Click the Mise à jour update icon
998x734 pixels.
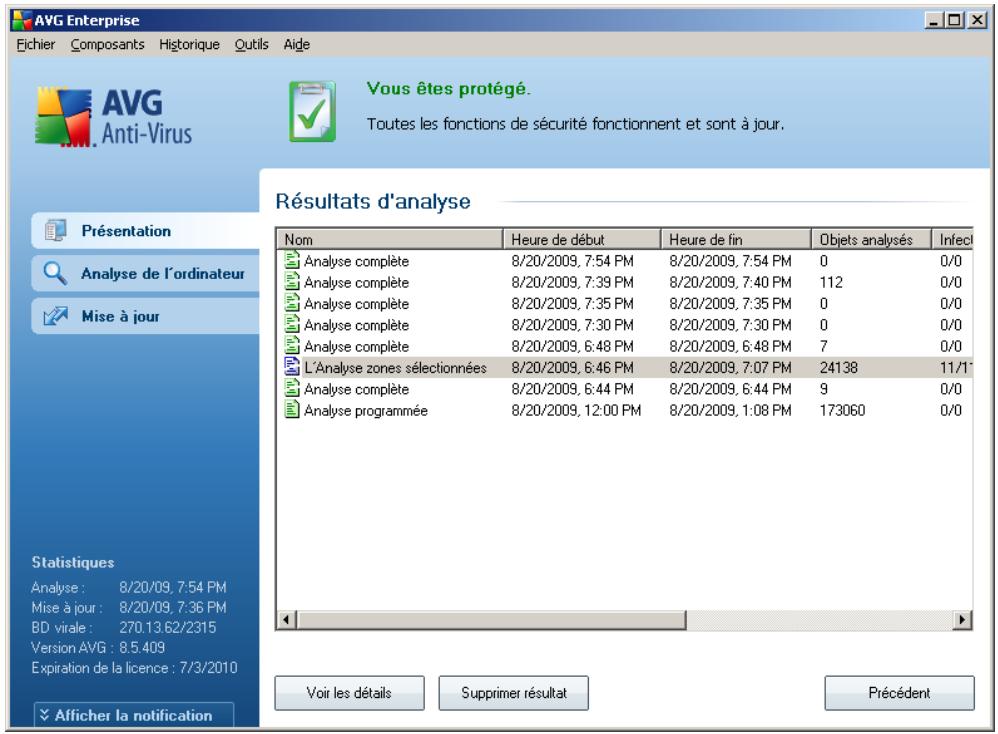[55, 316]
